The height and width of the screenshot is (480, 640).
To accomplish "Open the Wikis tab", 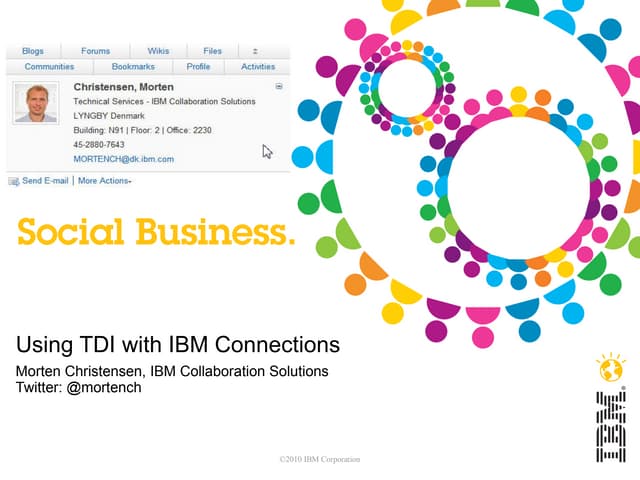I will coord(159,51).
